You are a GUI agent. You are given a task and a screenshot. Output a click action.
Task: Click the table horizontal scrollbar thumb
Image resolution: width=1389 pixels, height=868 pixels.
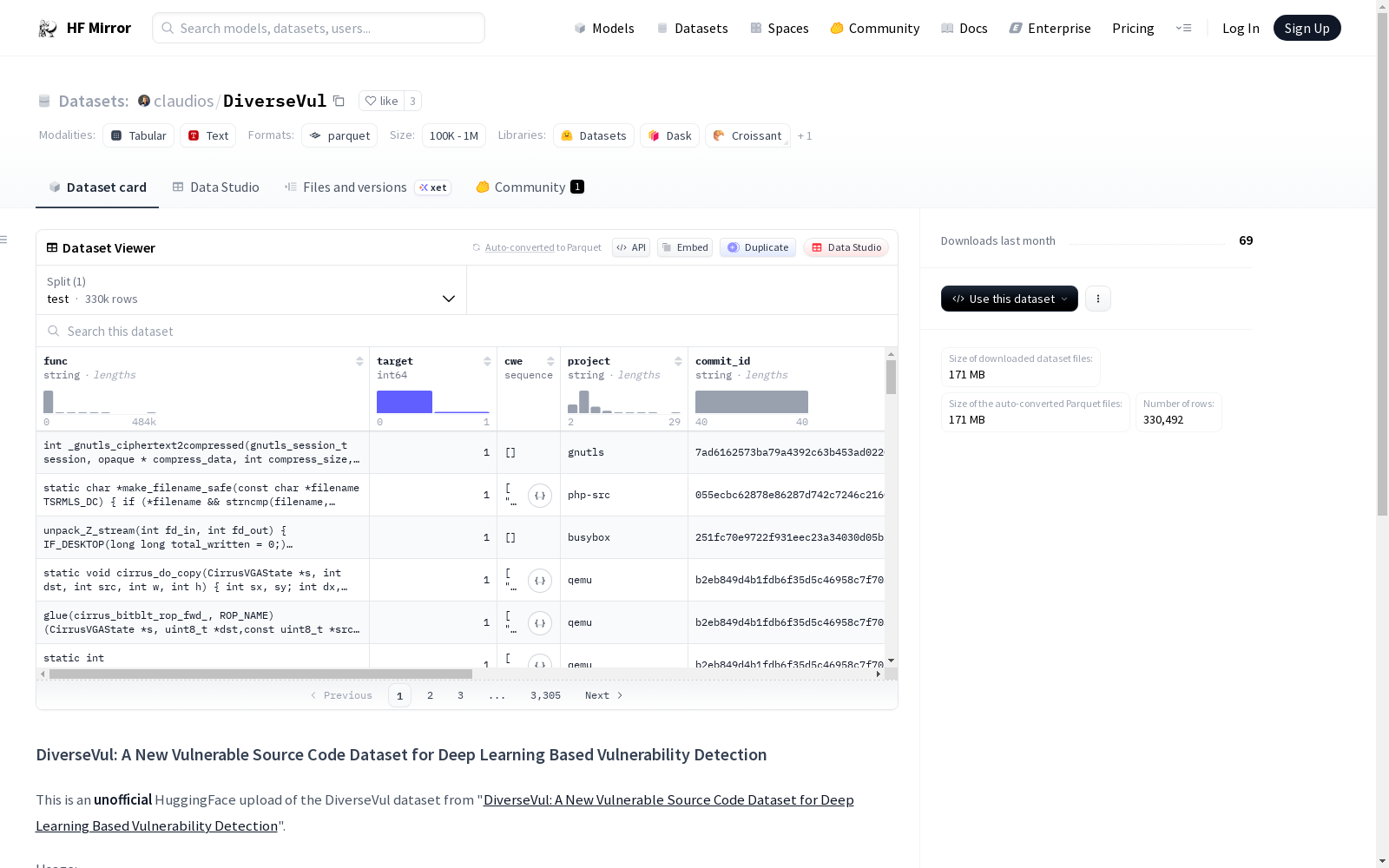tap(260, 674)
